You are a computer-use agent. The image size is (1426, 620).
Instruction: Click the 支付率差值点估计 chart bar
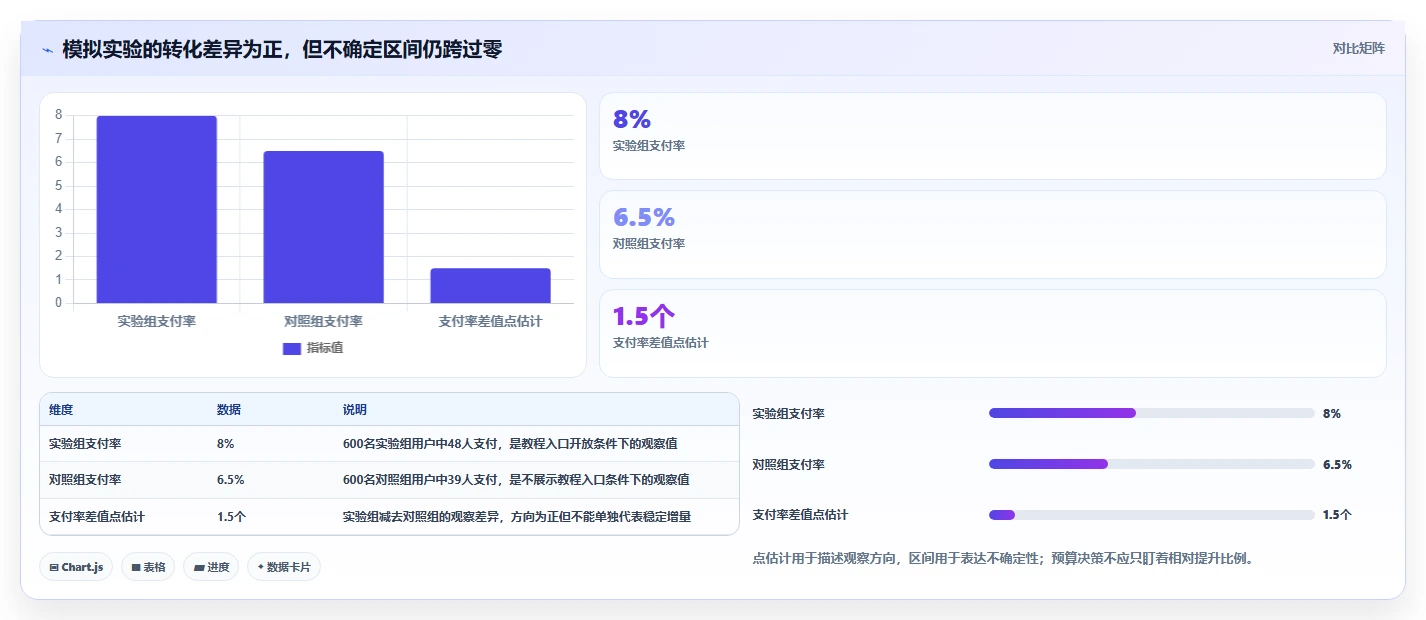(x=490, y=285)
